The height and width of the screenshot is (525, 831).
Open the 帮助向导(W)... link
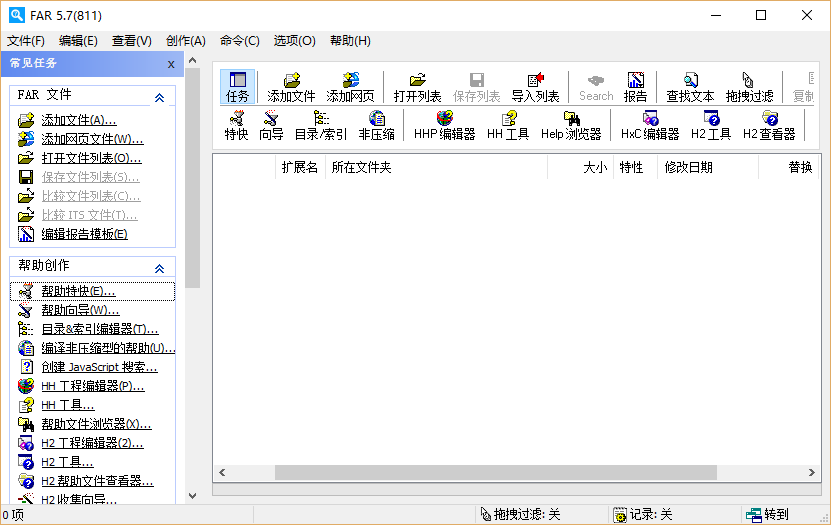80,310
